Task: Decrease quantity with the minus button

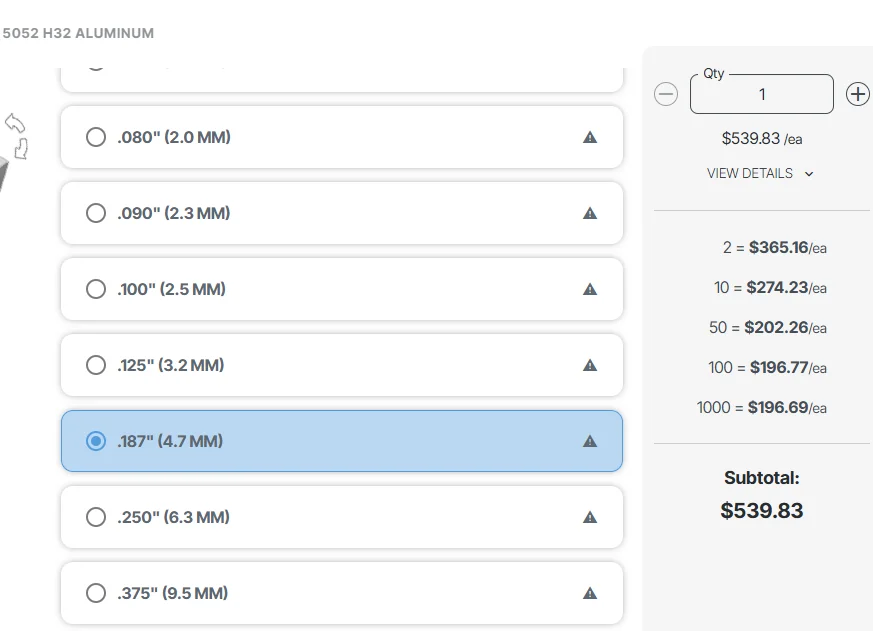Action: pyautogui.click(x=666, y=94)
